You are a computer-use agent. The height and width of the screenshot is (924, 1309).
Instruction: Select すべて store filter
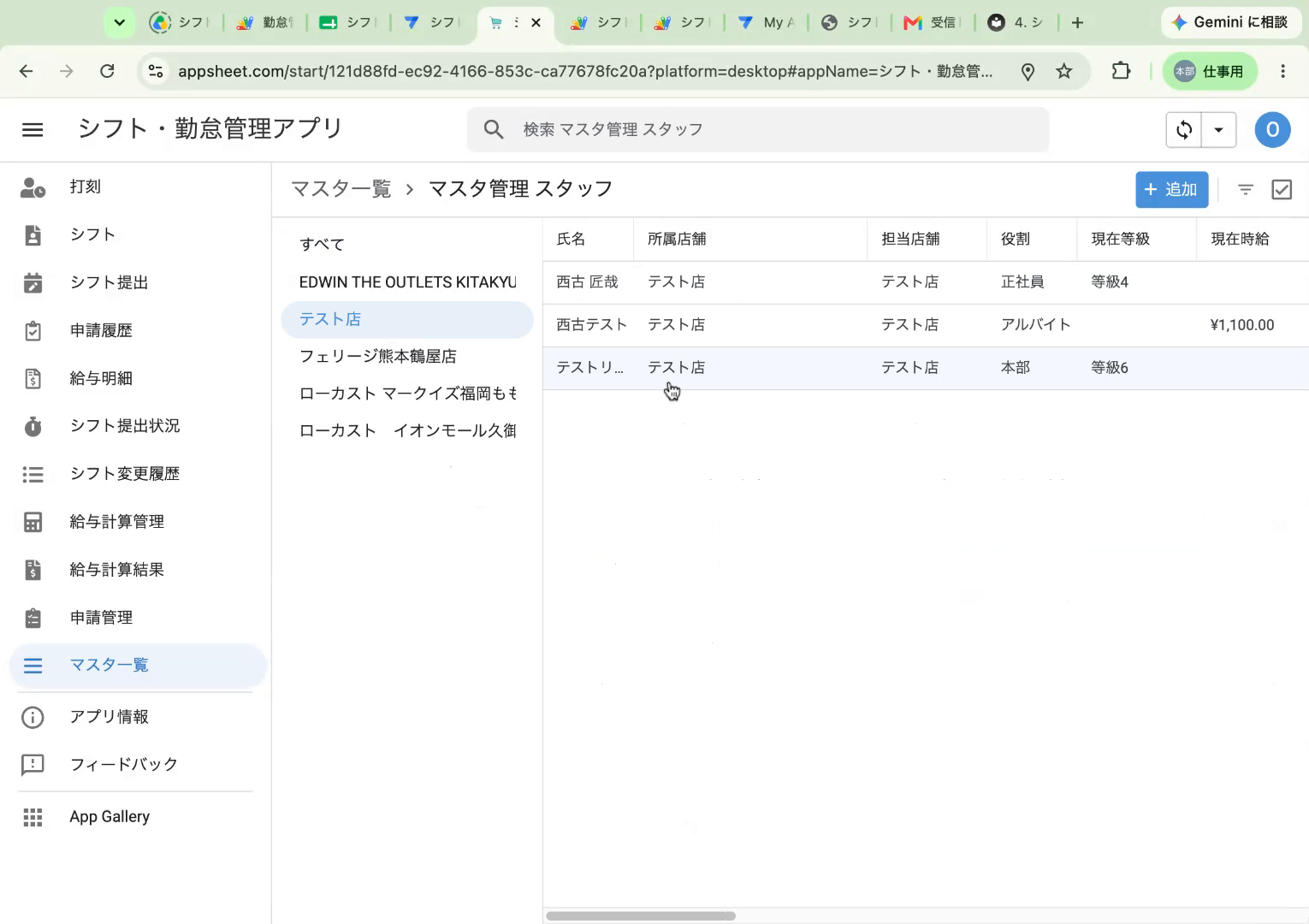click(407, 245)
